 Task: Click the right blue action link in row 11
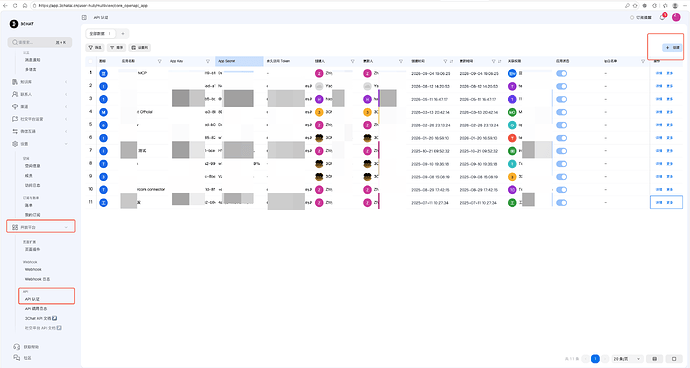click(x=670, y=202)
